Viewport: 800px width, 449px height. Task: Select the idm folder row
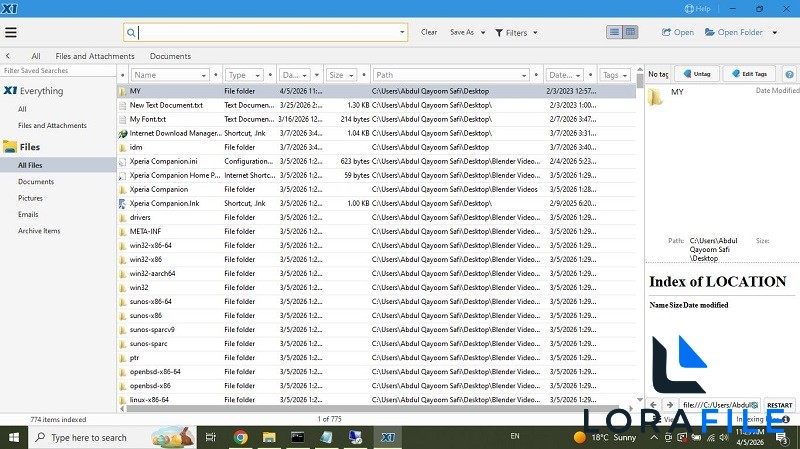[x=377, y=147]
